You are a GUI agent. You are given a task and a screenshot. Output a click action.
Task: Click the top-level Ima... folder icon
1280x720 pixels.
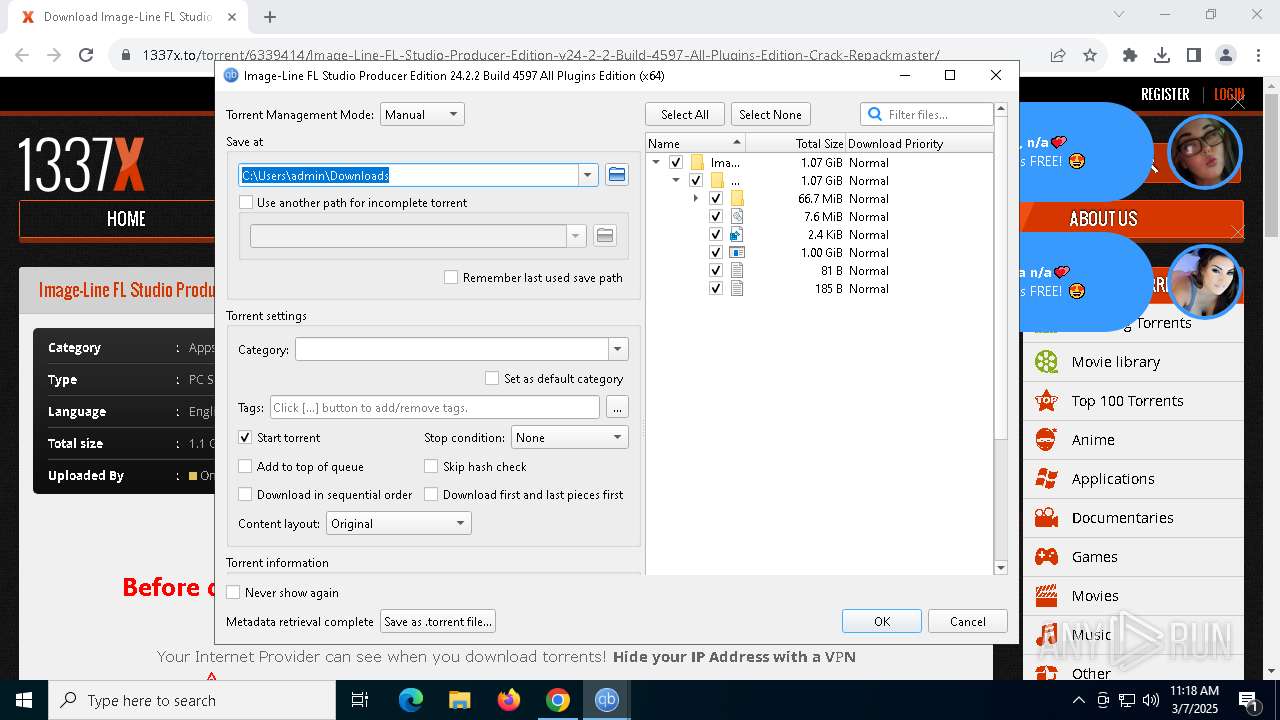pyautogui.click(x=697, y=163)
